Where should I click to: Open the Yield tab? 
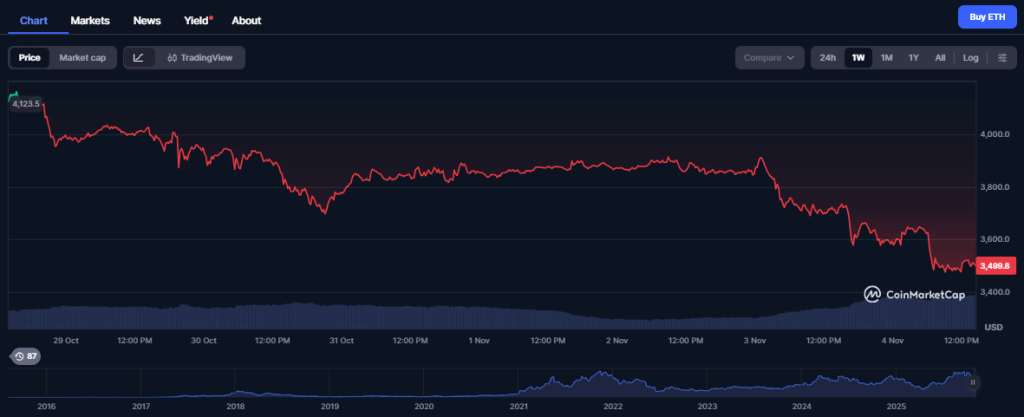tap(196, 20)
